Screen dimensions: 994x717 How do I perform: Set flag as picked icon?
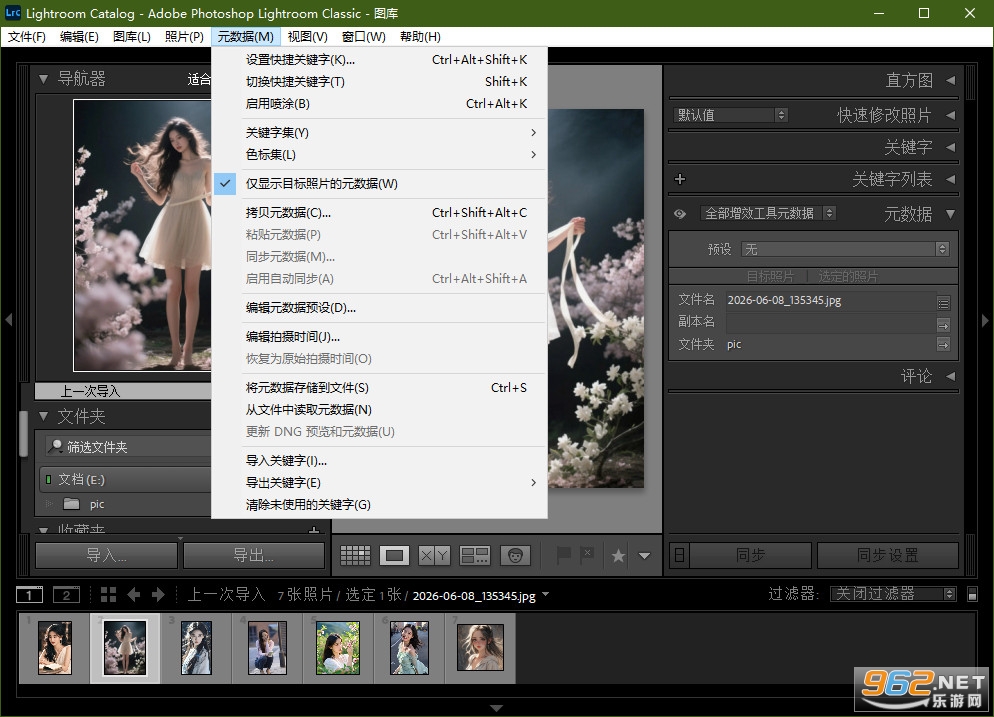coord(563,556)
